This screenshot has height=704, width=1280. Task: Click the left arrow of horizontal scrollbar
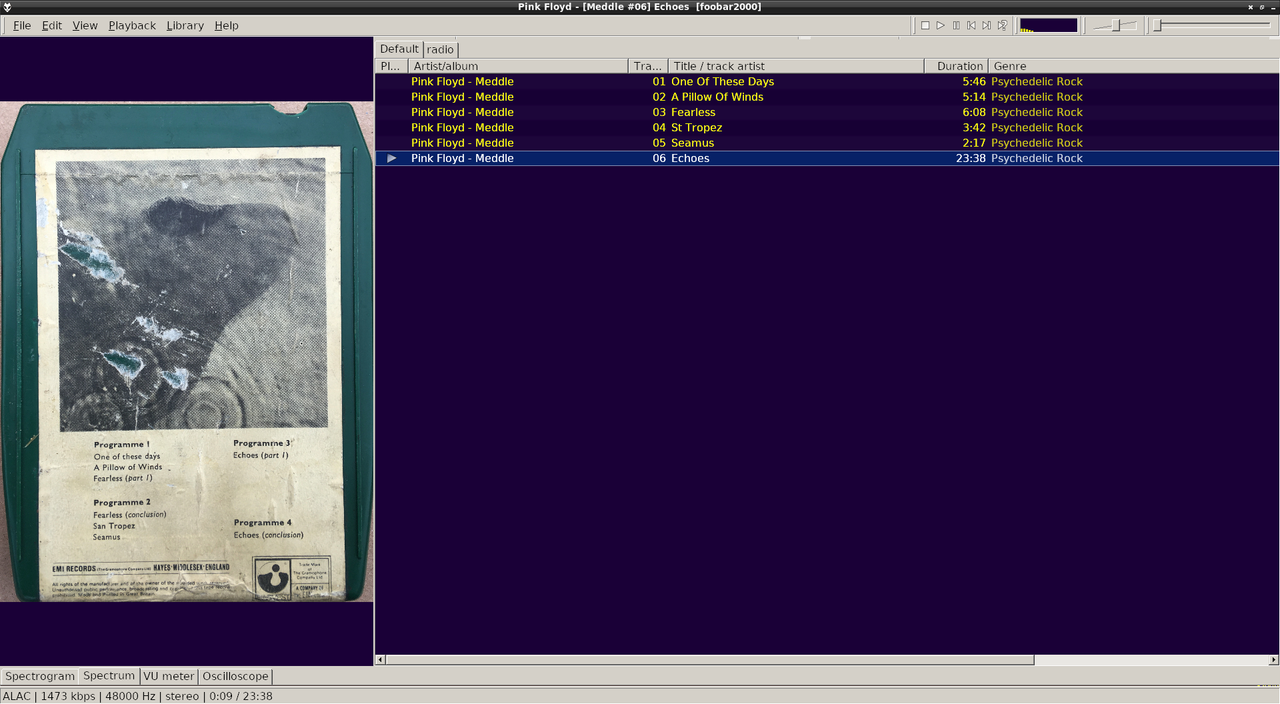coord(380,660)
